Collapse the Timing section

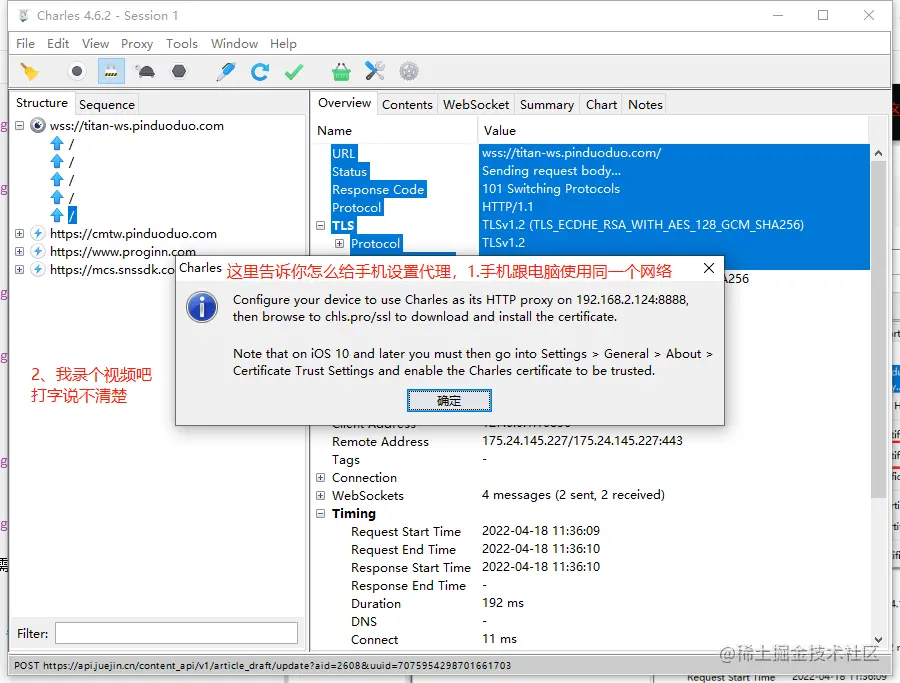[321, 514]
